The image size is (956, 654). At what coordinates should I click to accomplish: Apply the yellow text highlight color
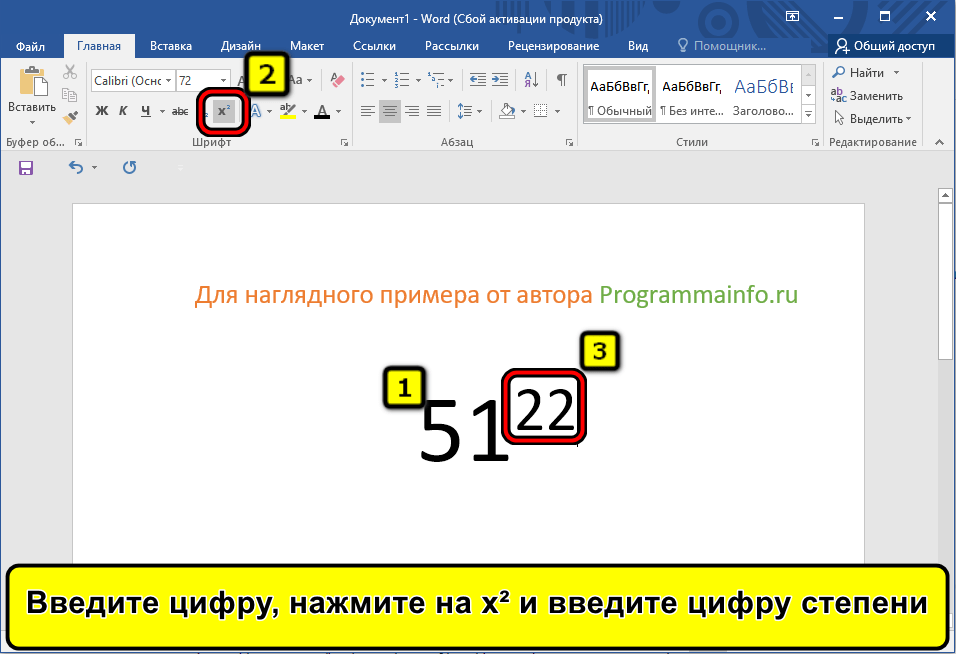(x=288, y=111)
